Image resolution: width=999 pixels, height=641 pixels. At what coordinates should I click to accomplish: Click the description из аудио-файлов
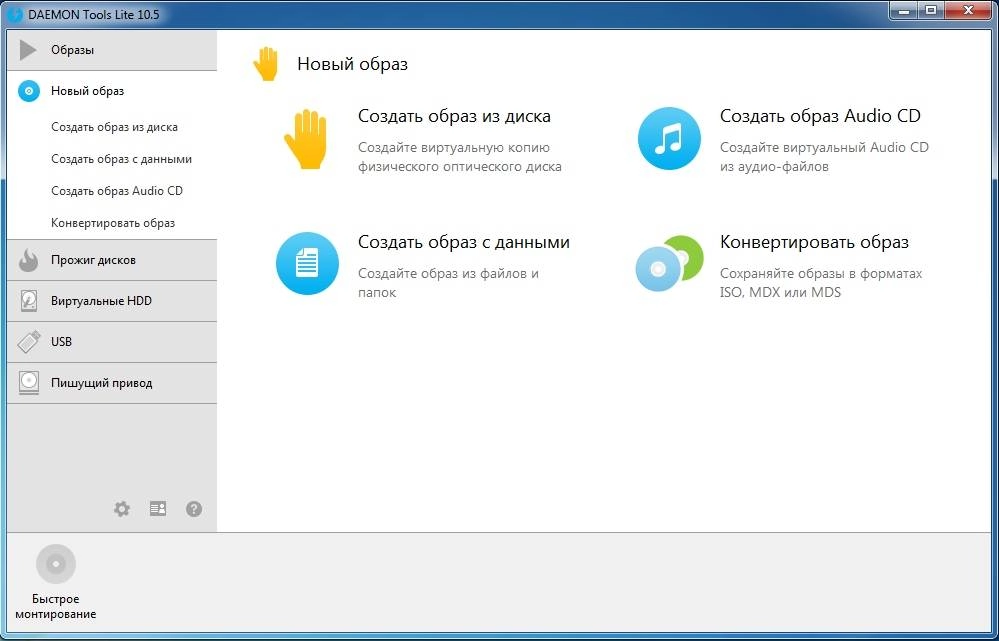point(824,157)
